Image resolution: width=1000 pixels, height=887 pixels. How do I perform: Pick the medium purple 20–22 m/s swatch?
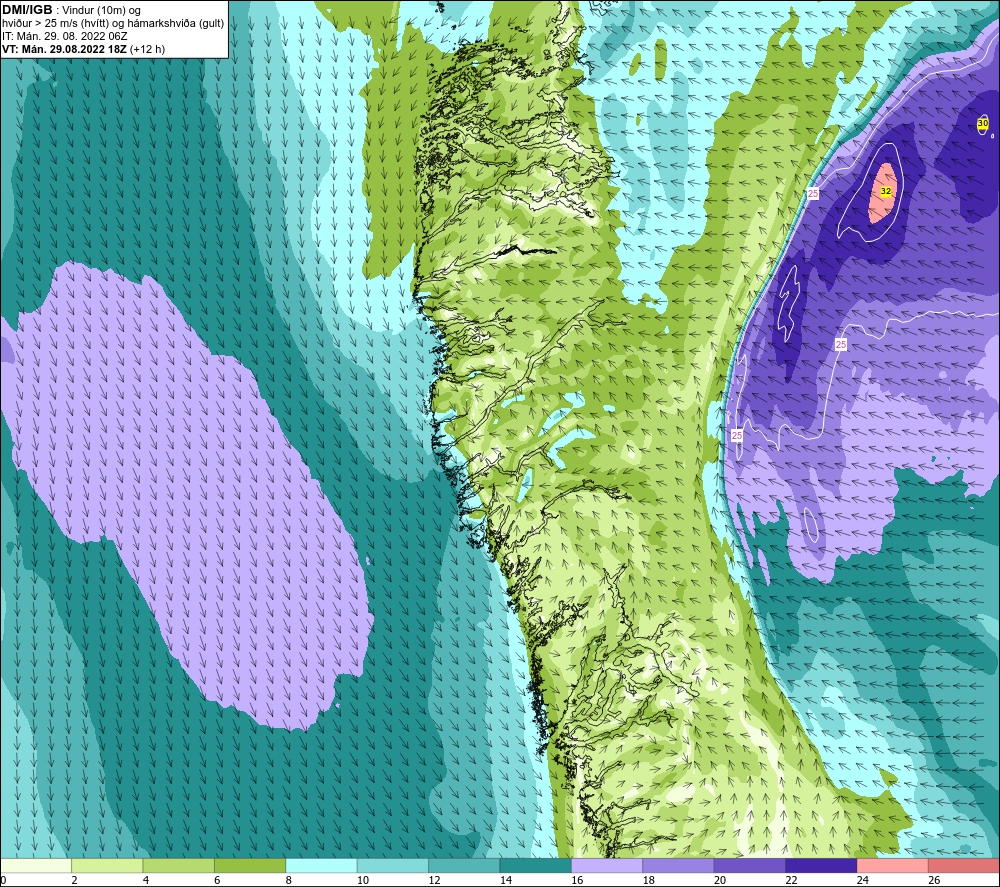750,865
